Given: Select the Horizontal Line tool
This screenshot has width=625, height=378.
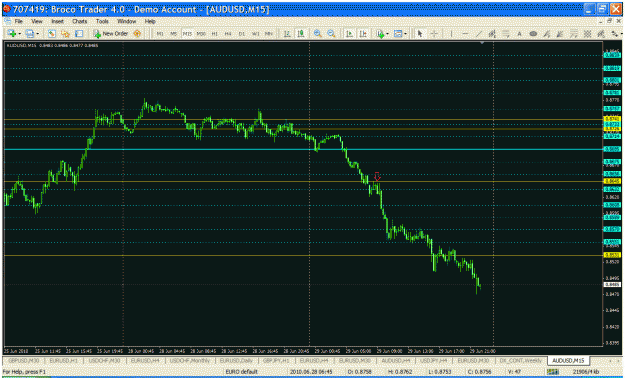Looking at the screenshot, I should pos(465,34).
